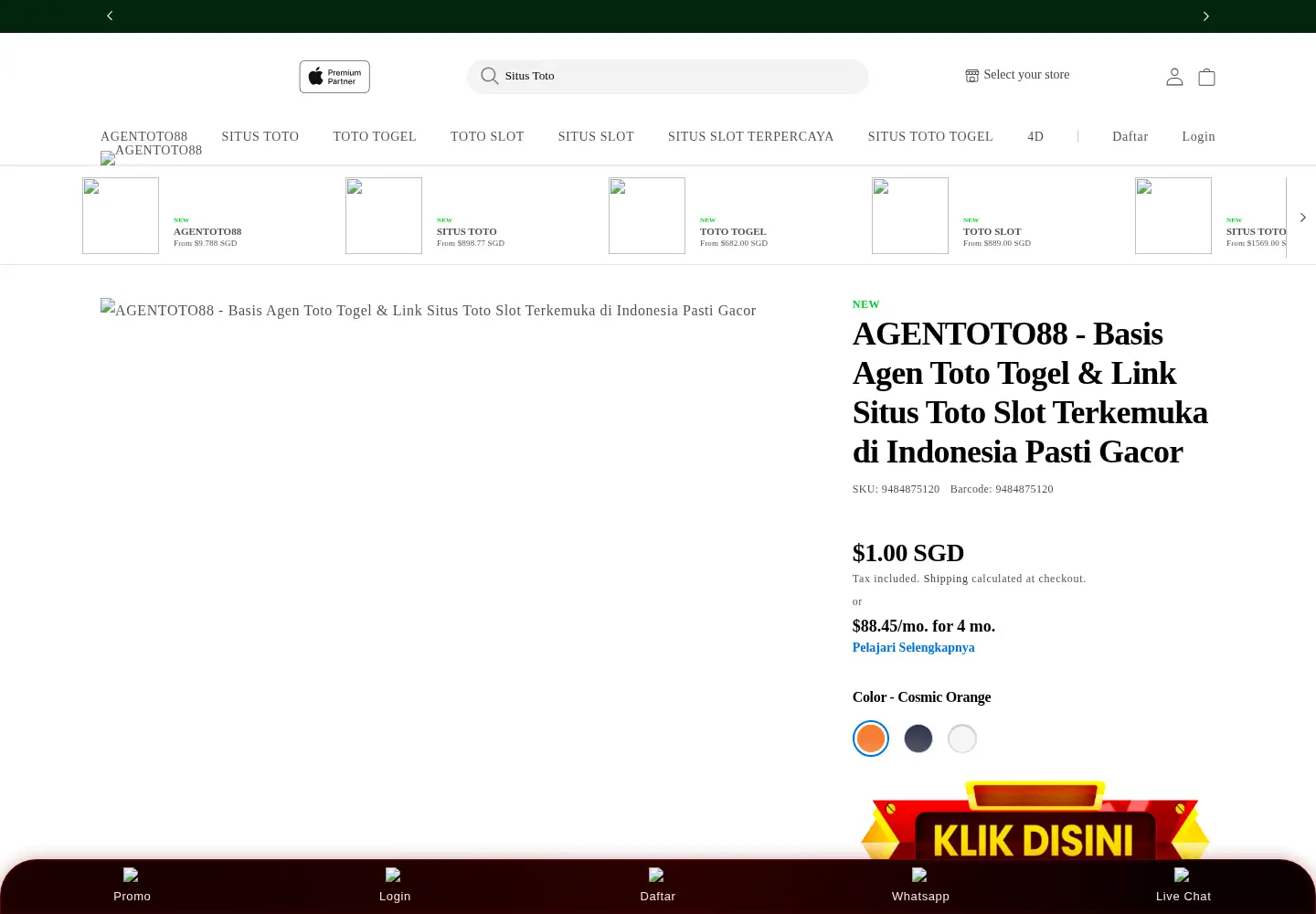This screenshot has height=914, width=1316.
Task: Click the KLIK DISINI banner button
Action: coord(1035,820)
